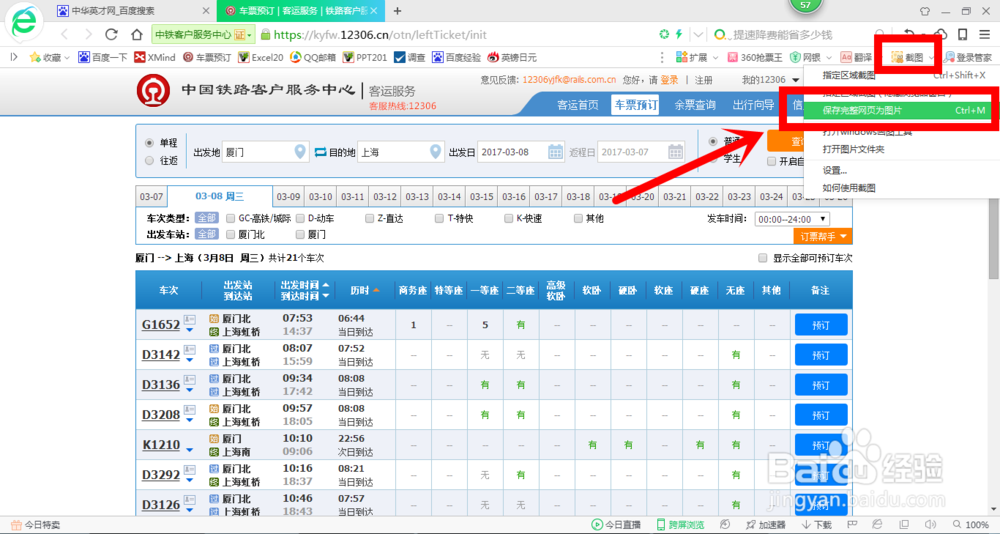Open the PPT201 bookmark
The height and width of the screenshot is (534, 1000).
pyautogui.click(x=365, y=57)
